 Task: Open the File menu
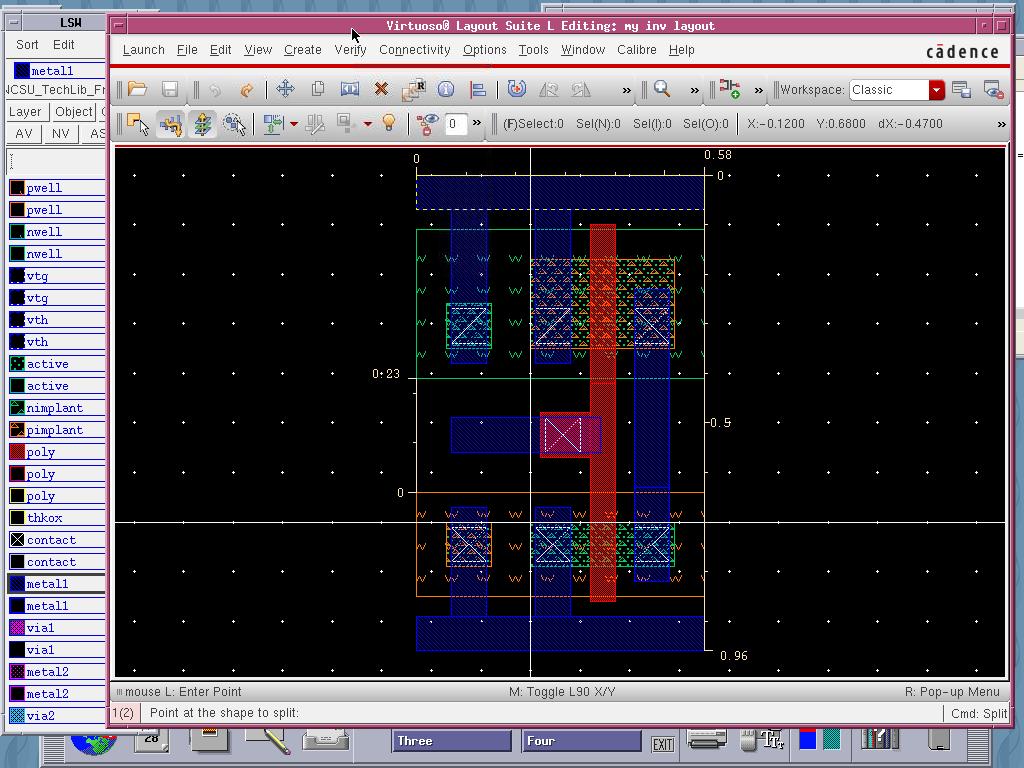187,50
